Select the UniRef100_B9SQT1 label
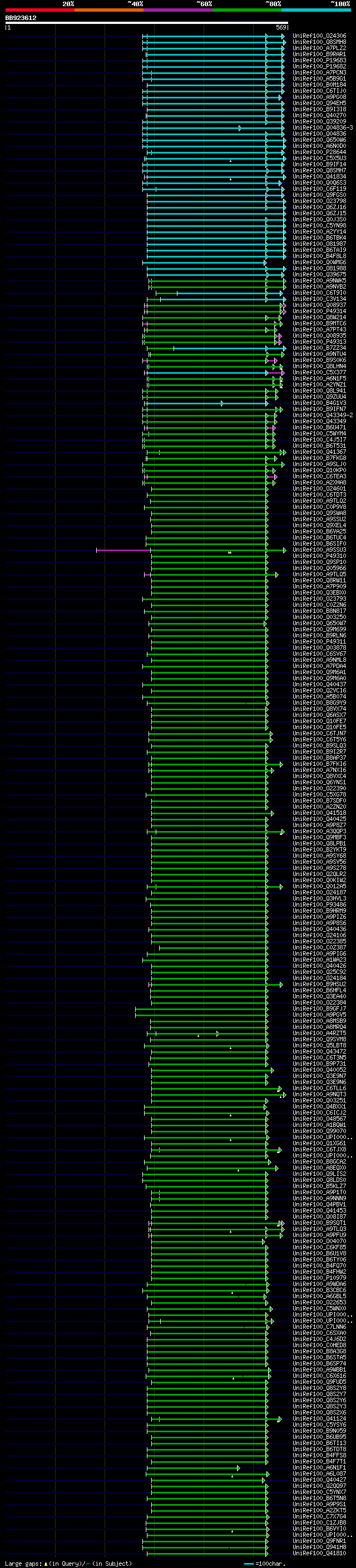The image size is (356, 1568). [319, 1223]
